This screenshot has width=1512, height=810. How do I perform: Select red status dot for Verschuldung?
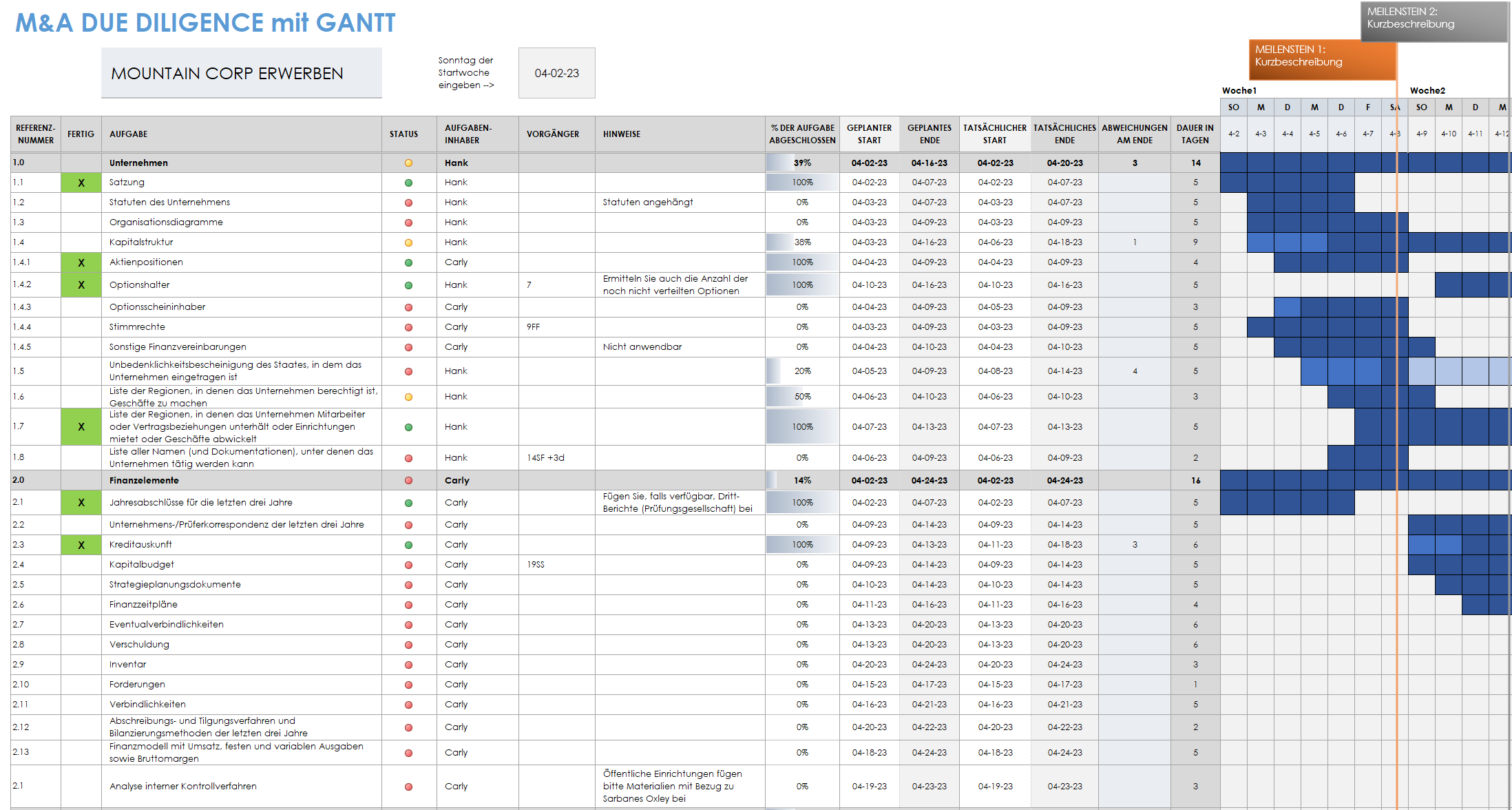click(408, 645)
